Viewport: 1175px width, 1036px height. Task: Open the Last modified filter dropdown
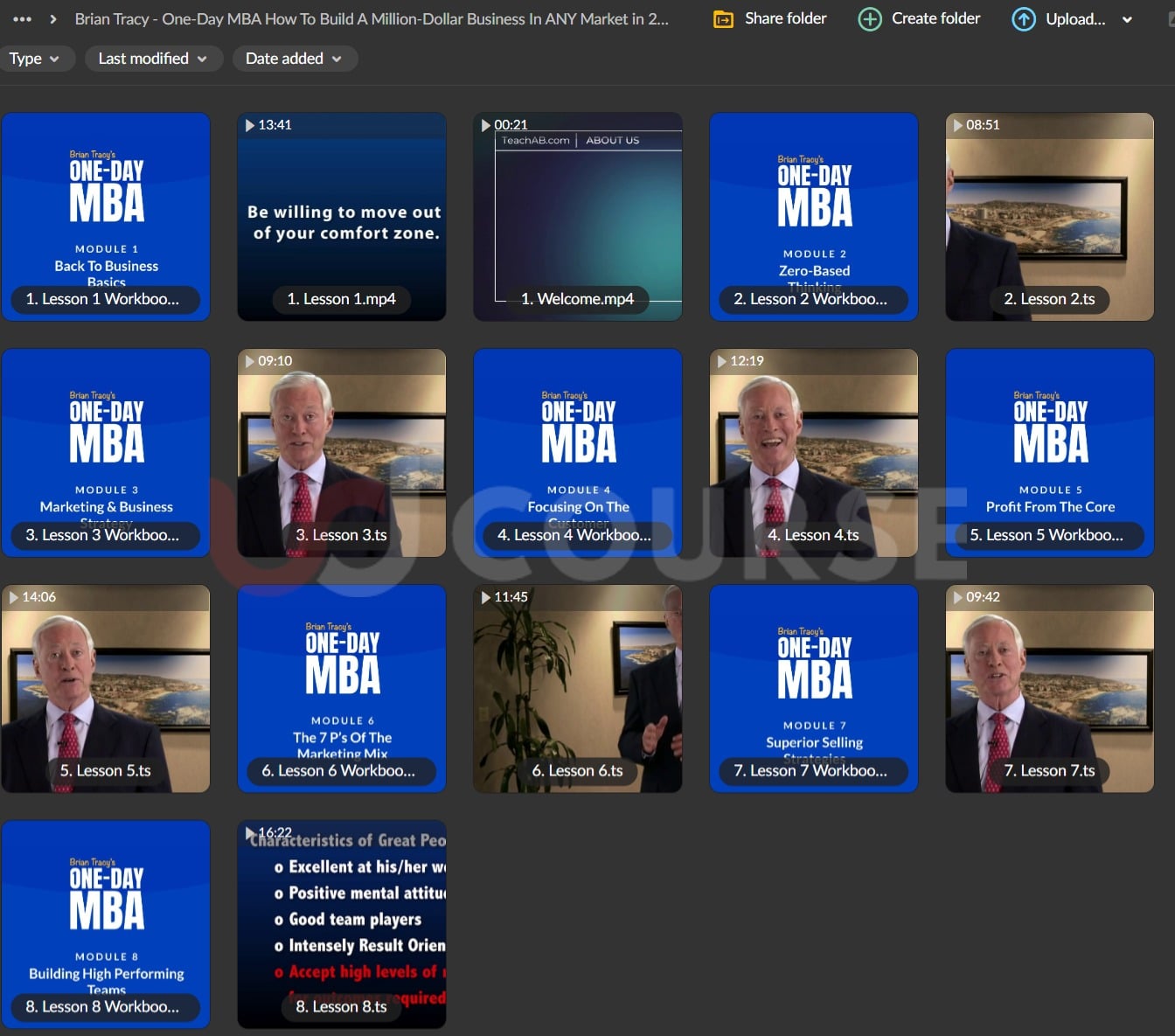[153, 59]
